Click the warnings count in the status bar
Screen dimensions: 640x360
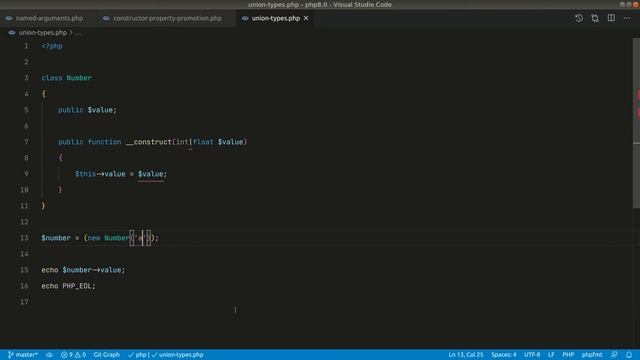(80, 355)
